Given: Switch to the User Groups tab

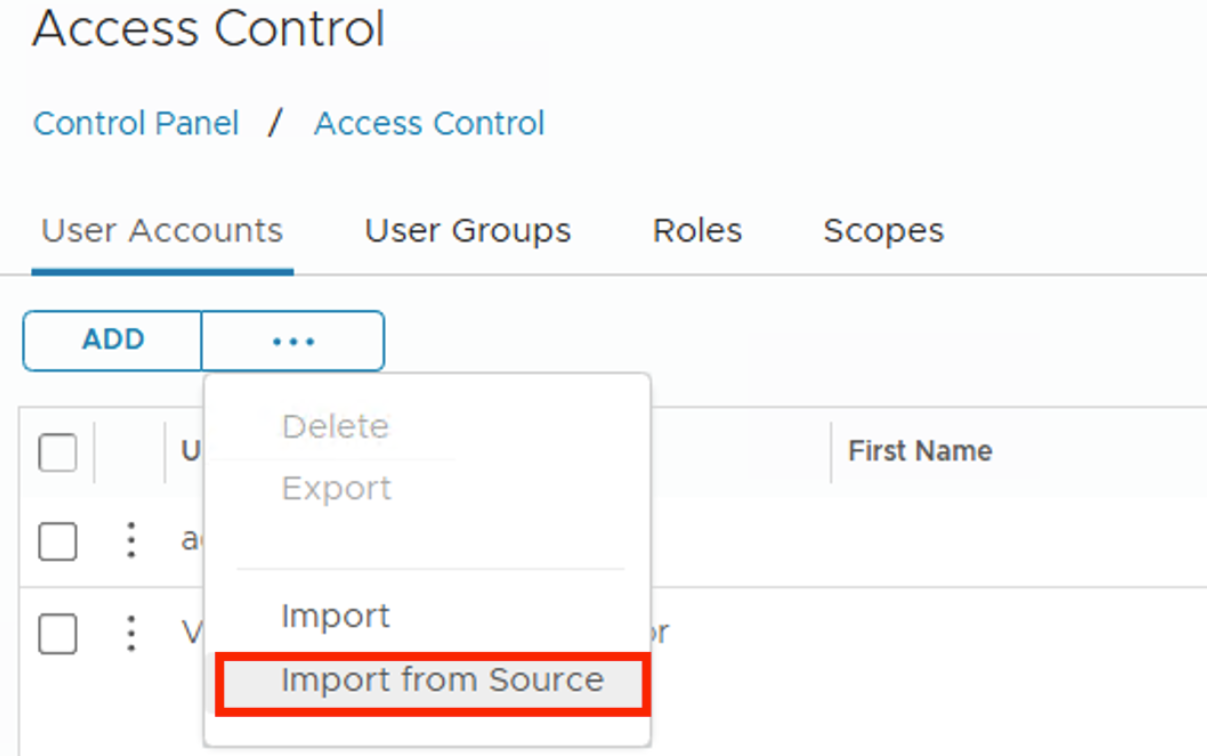Looking at the screenshot, I should click(x=468, y=231).
